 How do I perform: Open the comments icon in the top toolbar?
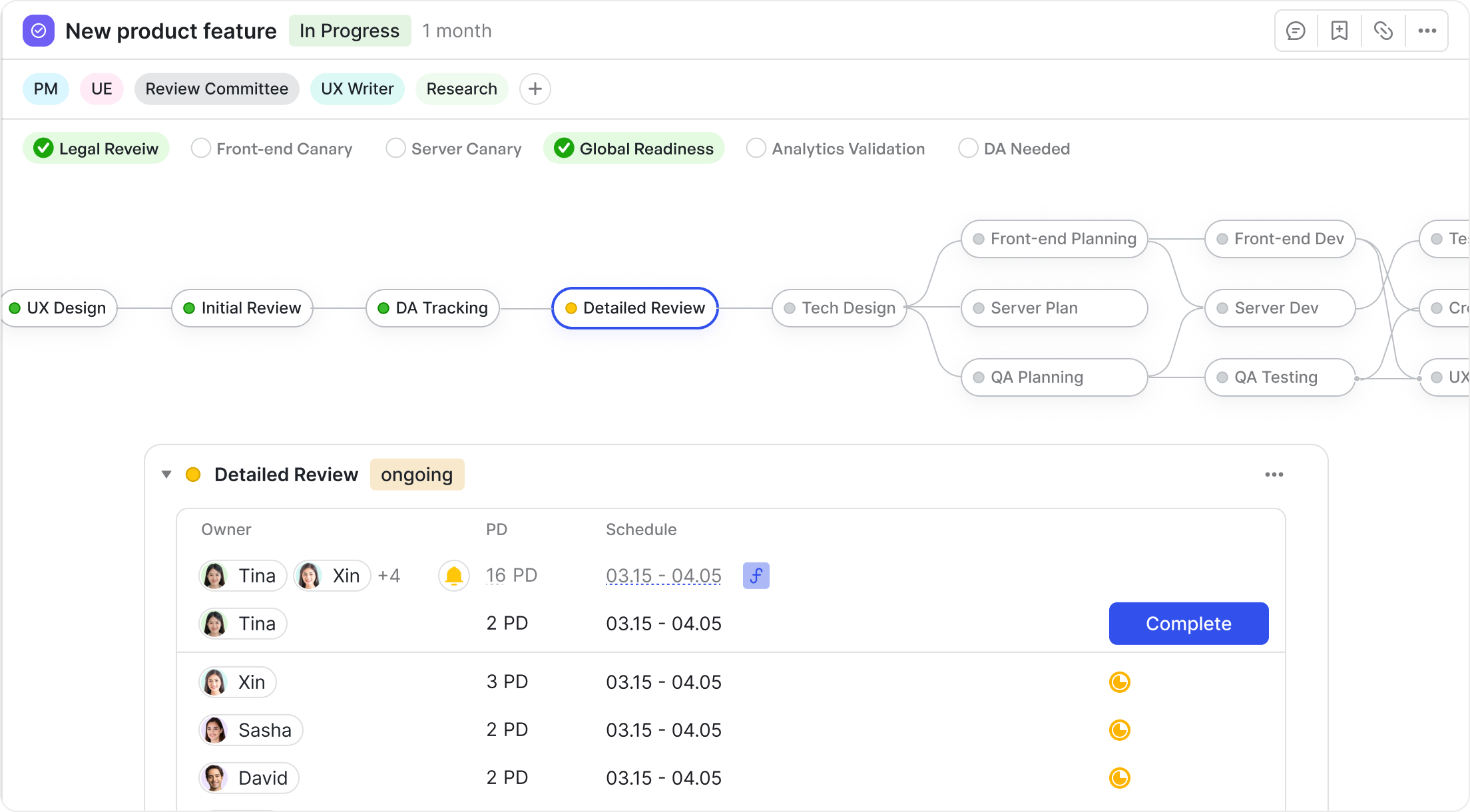tap(1296, 30)
